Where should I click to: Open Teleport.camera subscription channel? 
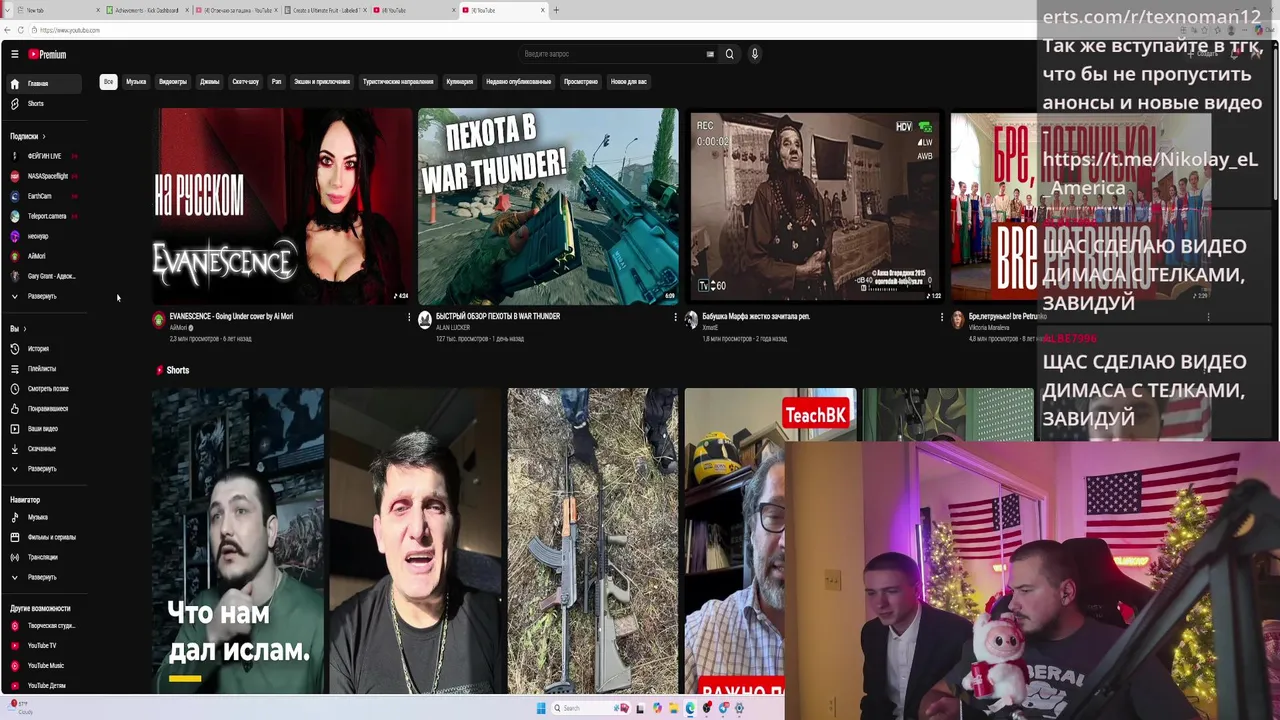click(43, 216)
